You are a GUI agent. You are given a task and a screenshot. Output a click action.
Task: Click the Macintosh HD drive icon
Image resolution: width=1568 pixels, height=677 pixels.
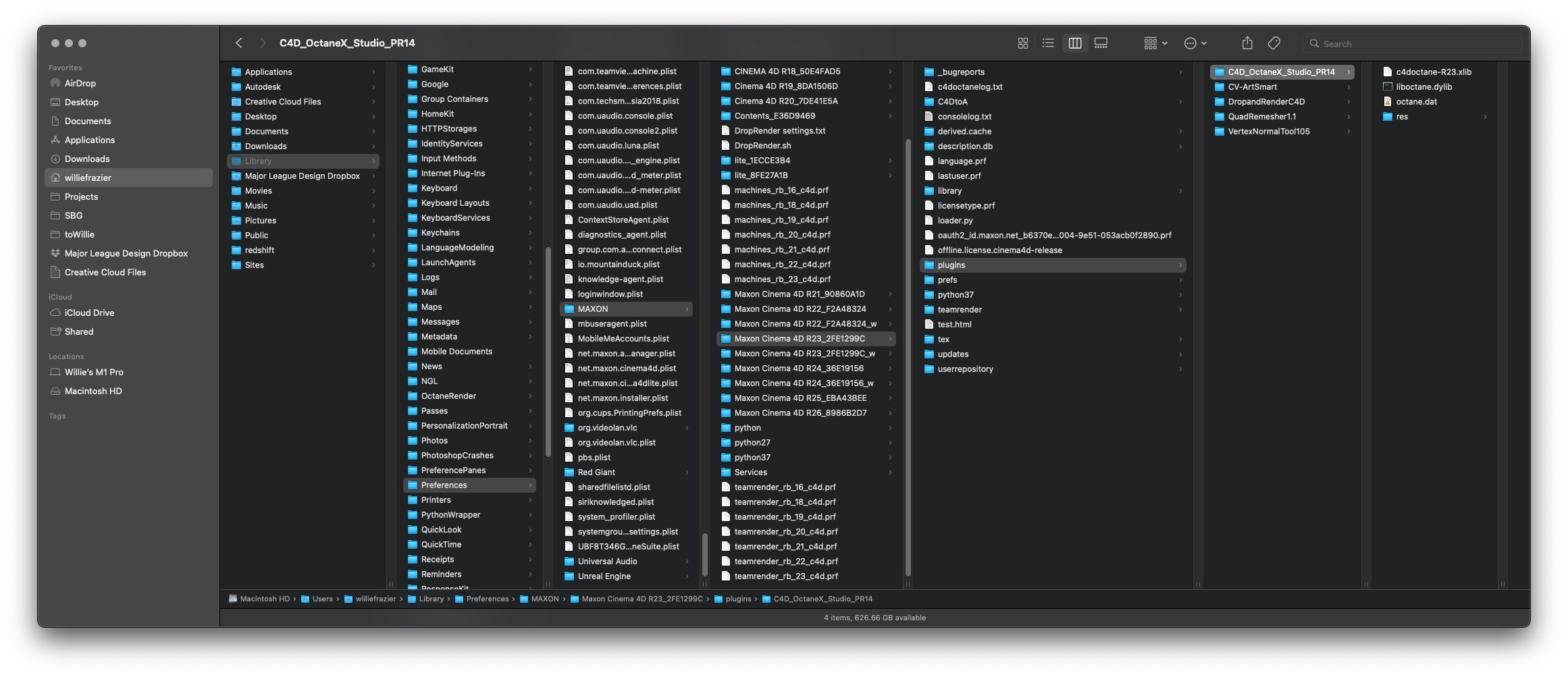[x=55, y=391]
